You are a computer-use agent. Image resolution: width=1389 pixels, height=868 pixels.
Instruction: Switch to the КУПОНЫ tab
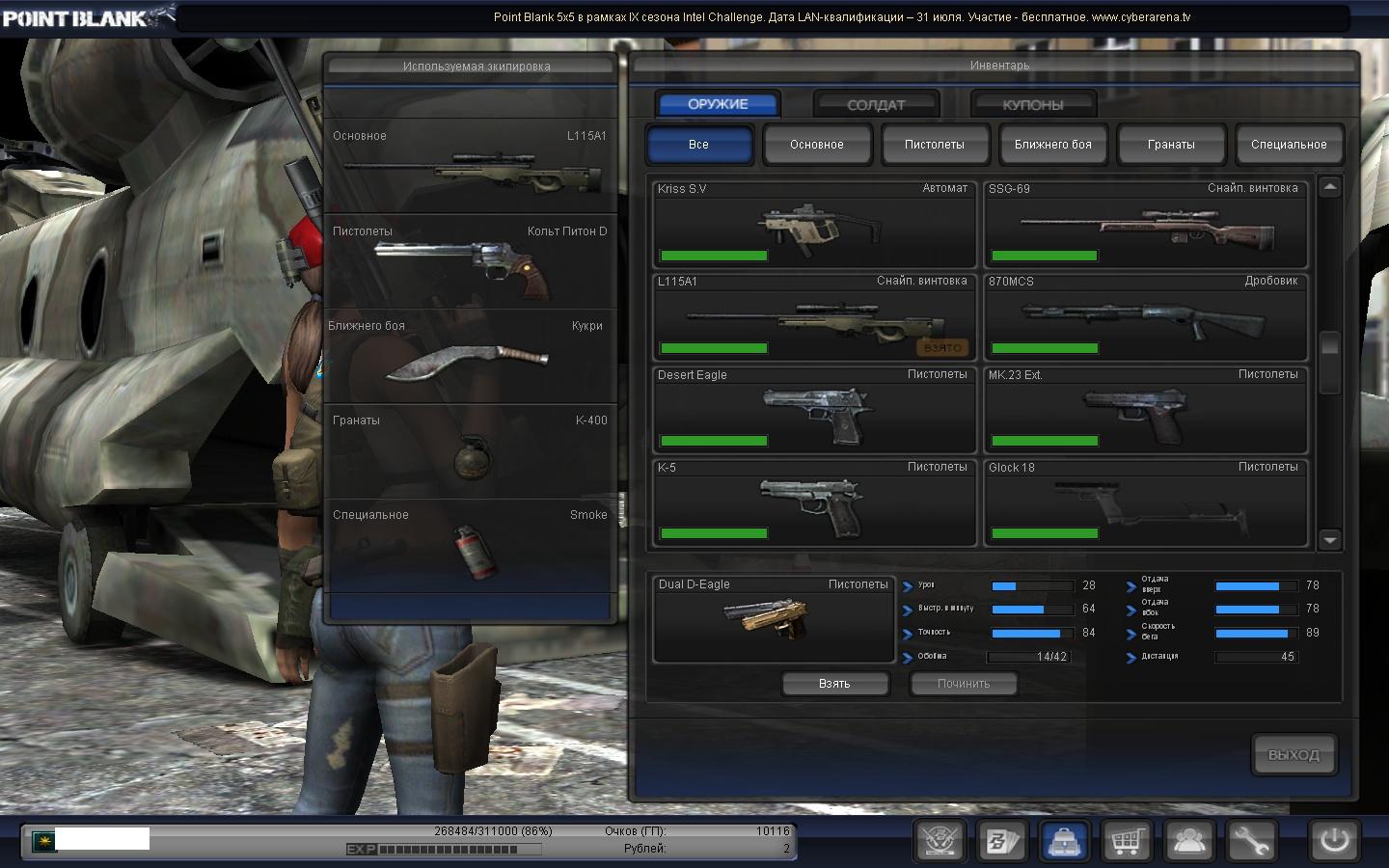point(1032,104)
